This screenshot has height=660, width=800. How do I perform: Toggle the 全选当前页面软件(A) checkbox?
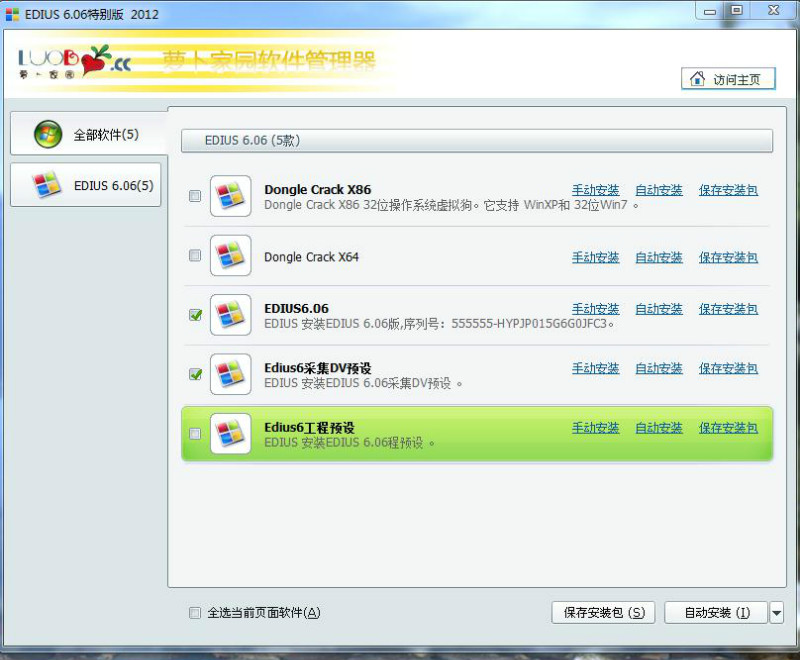(x=195, y=613)
